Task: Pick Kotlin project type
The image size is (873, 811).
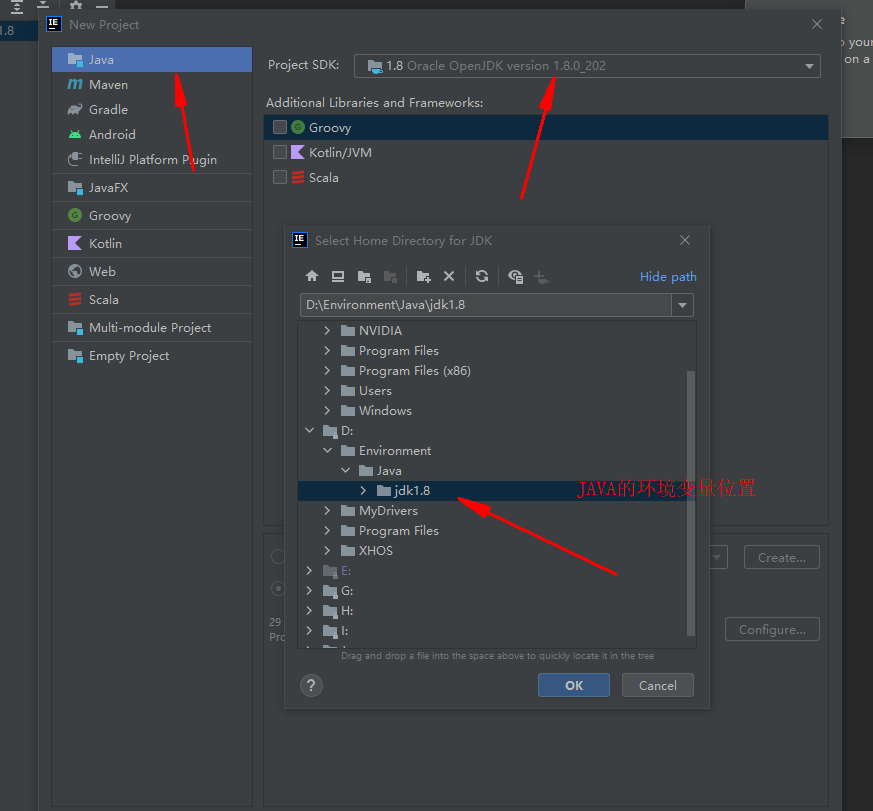Action: coord(152,243)
